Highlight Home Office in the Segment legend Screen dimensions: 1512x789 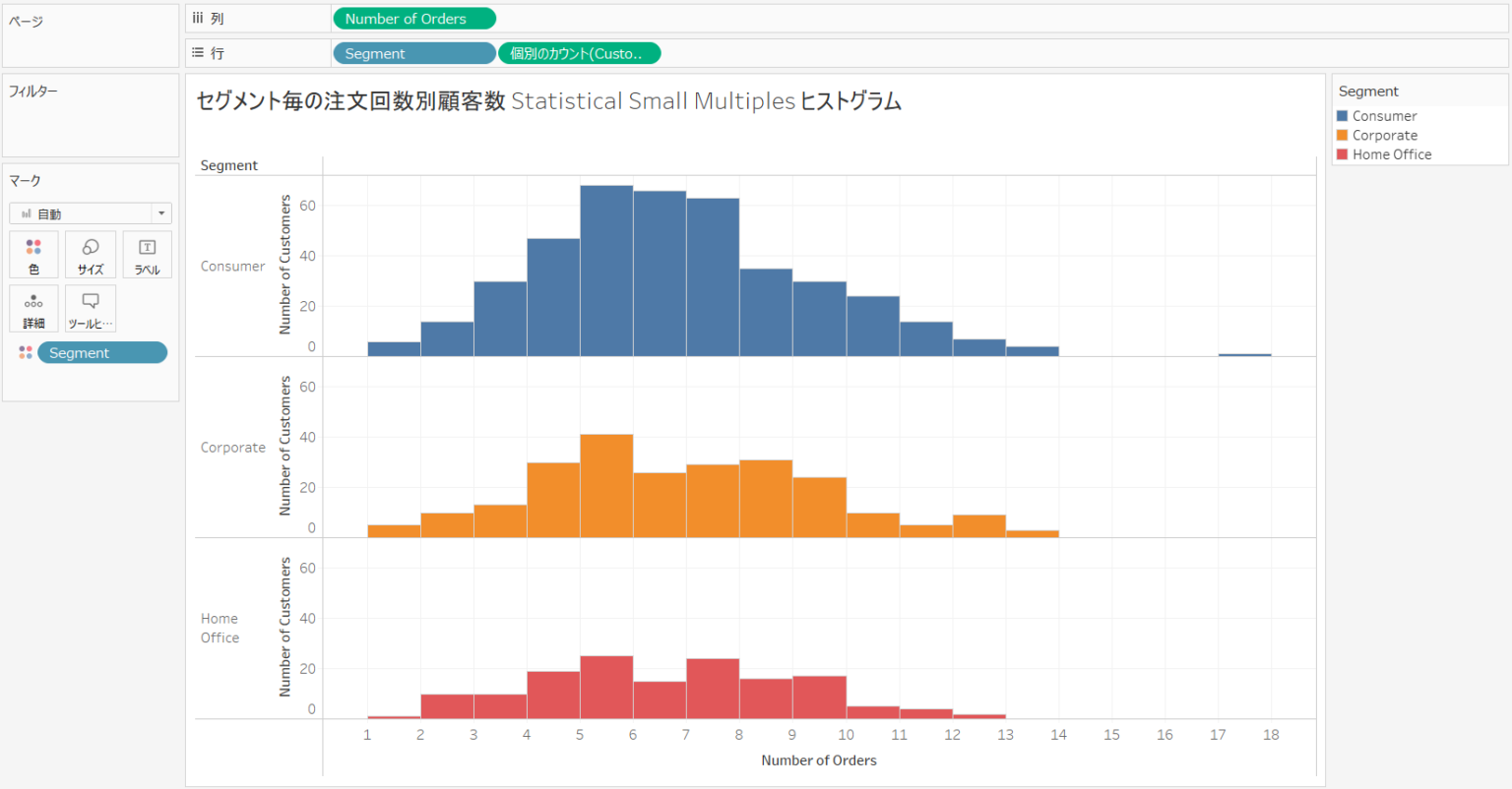pyautogui.click(x=1391, y=153)
